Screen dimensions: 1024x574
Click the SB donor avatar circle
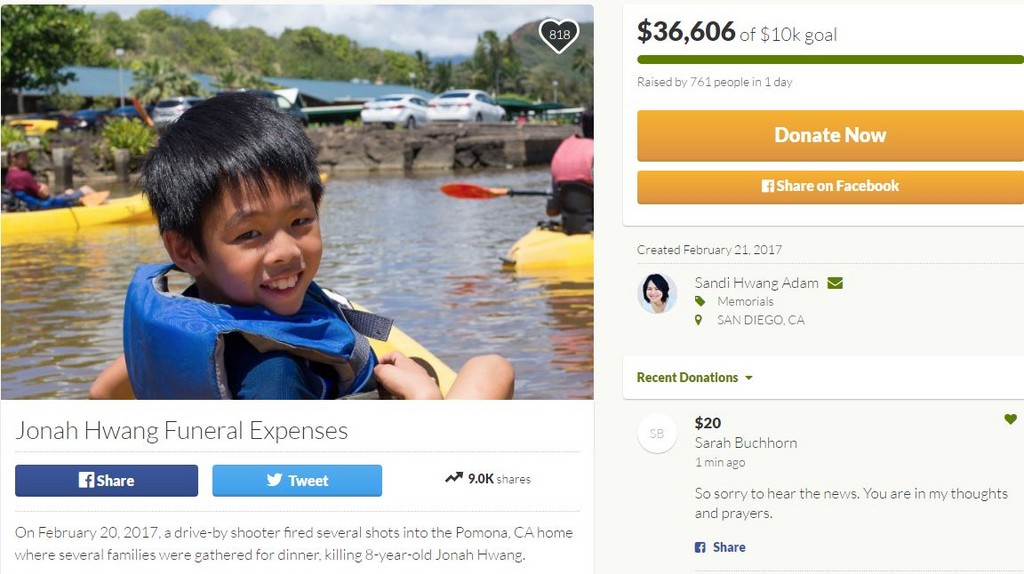coord(657,433)
